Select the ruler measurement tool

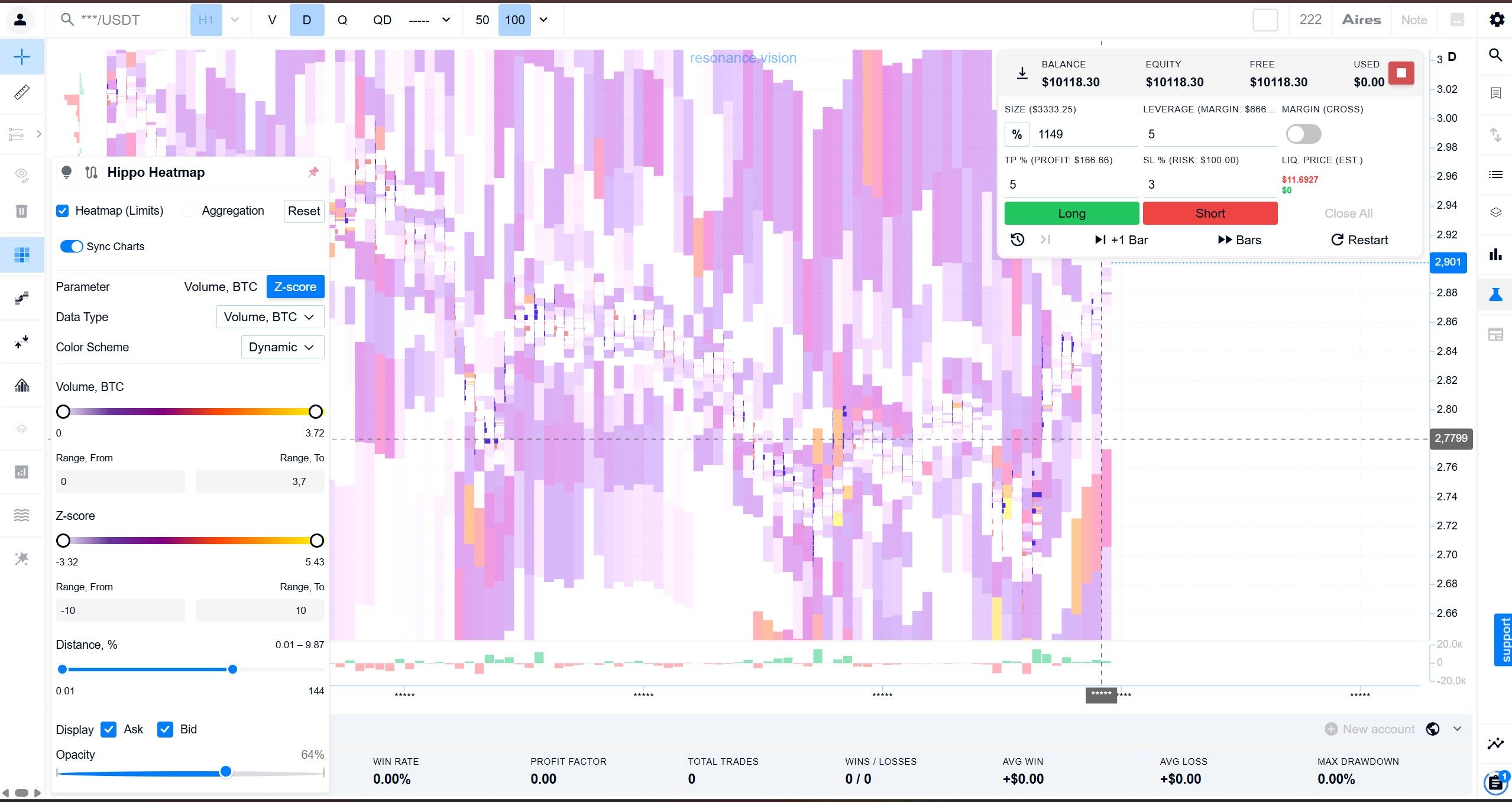click(x=22, y=92)
